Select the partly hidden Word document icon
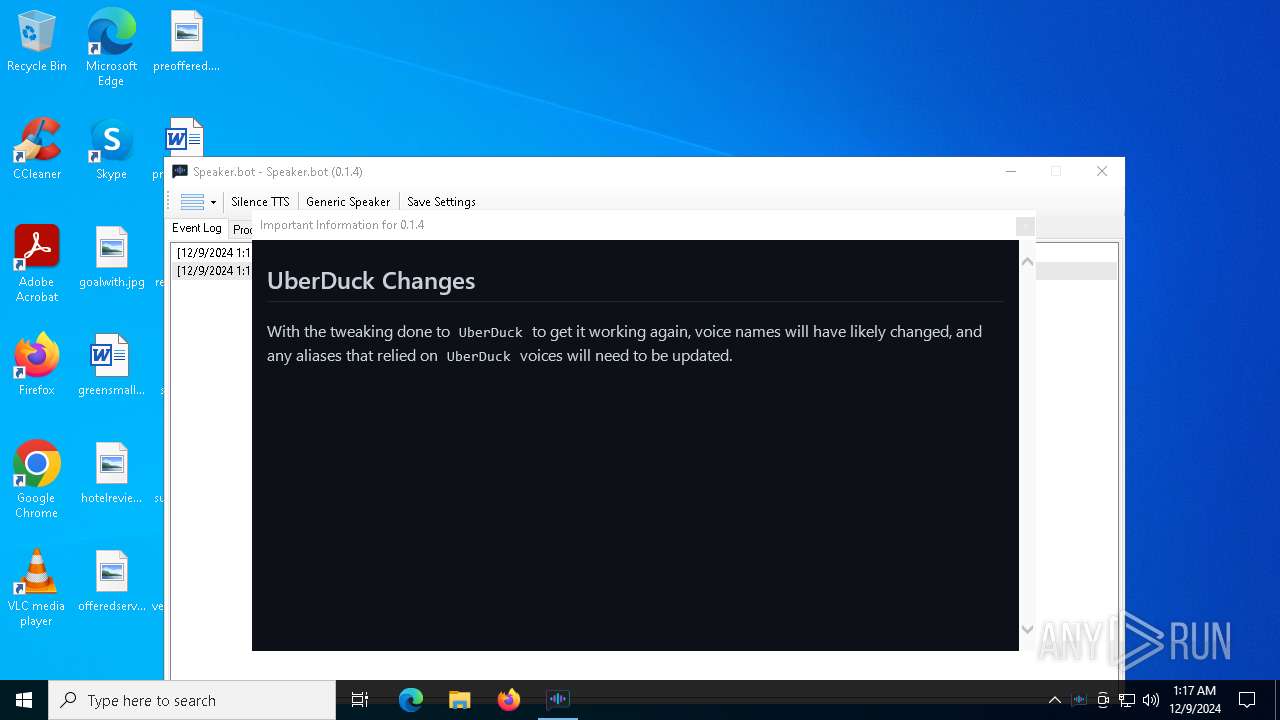Screen dimensions: 1280x720 [184, 138]
